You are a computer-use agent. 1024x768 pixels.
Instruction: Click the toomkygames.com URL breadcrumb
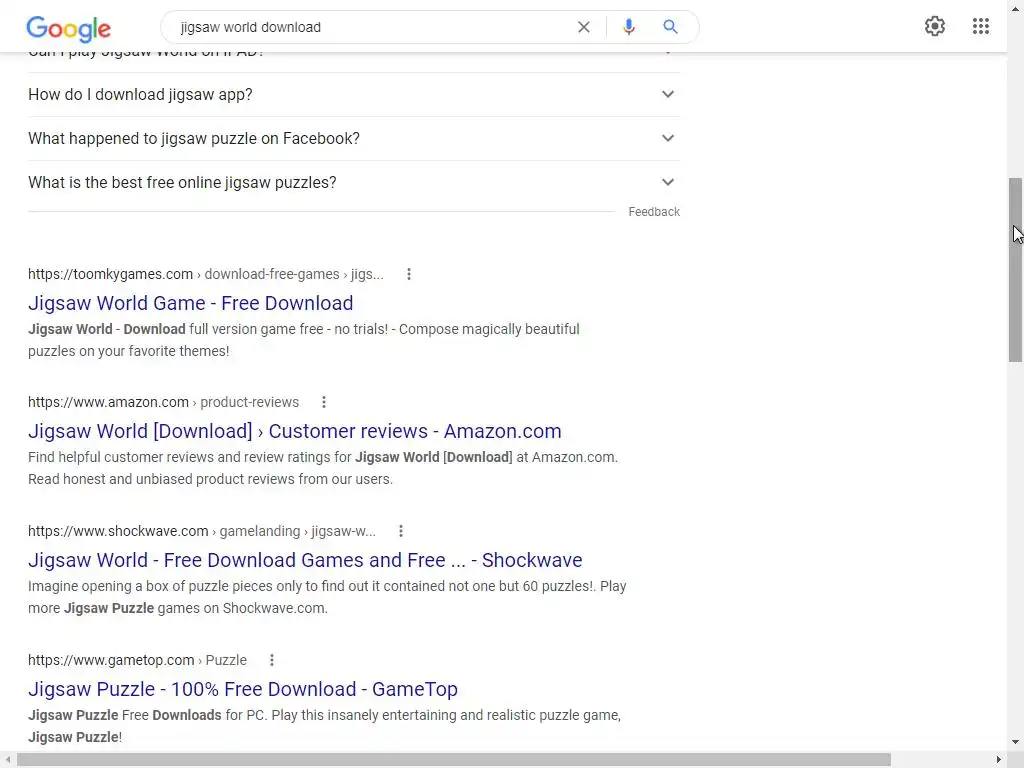click(x=206, y=274)
